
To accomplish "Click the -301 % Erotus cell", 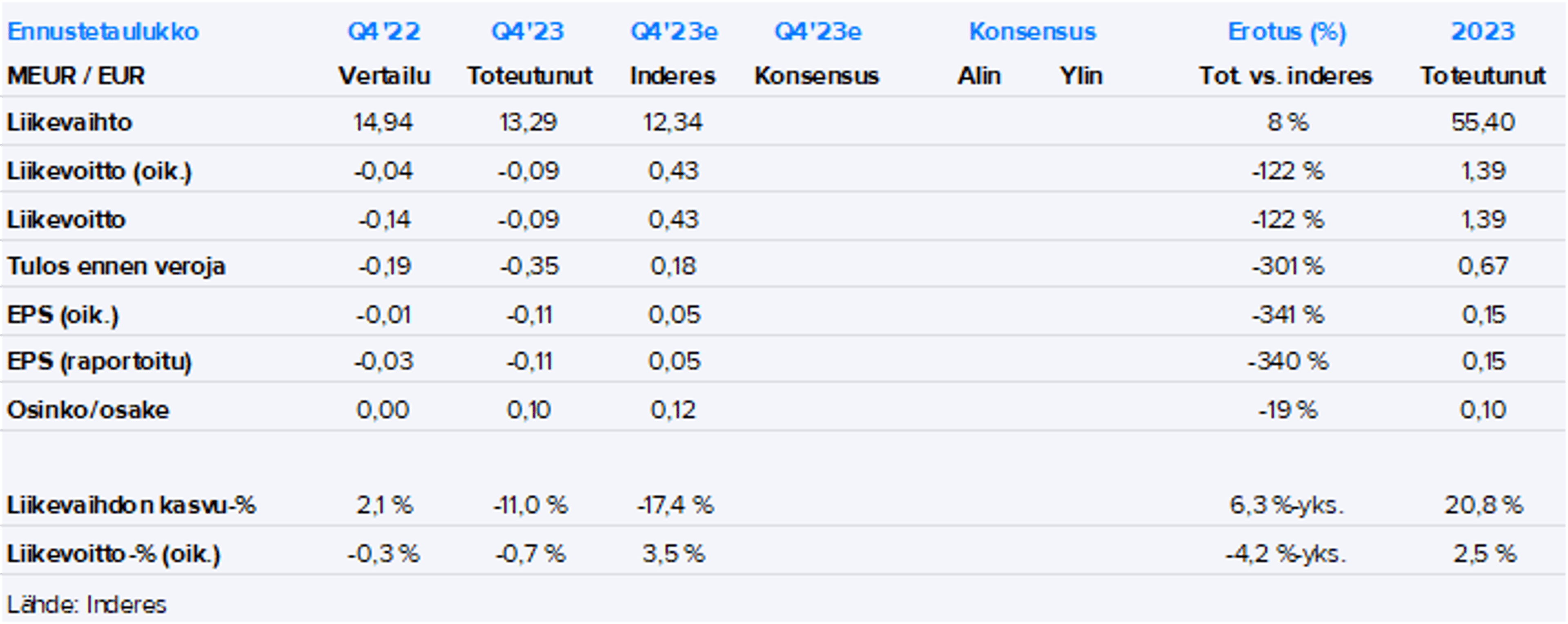I will point(1287,266).
